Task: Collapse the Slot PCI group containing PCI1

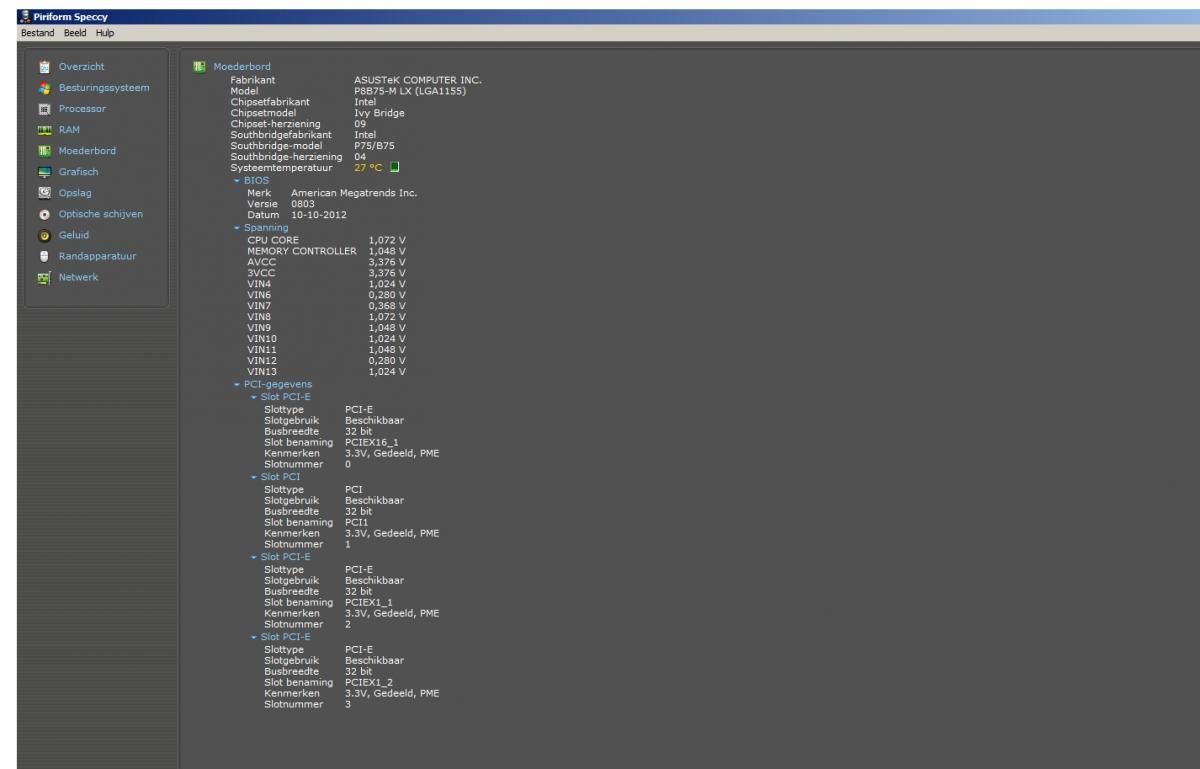Action: pyautogui.click(x=254, y=477)
